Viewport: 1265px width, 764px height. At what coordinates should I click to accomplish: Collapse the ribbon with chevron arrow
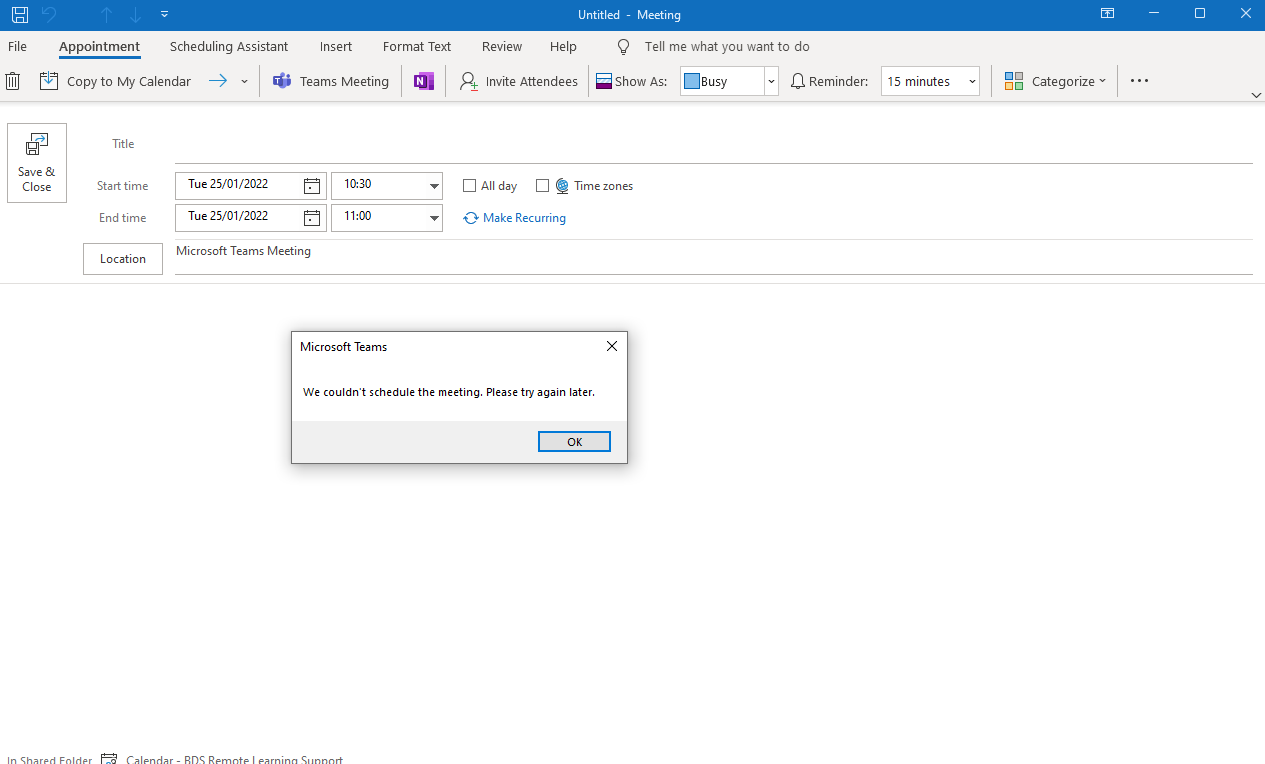(1256, 95)
